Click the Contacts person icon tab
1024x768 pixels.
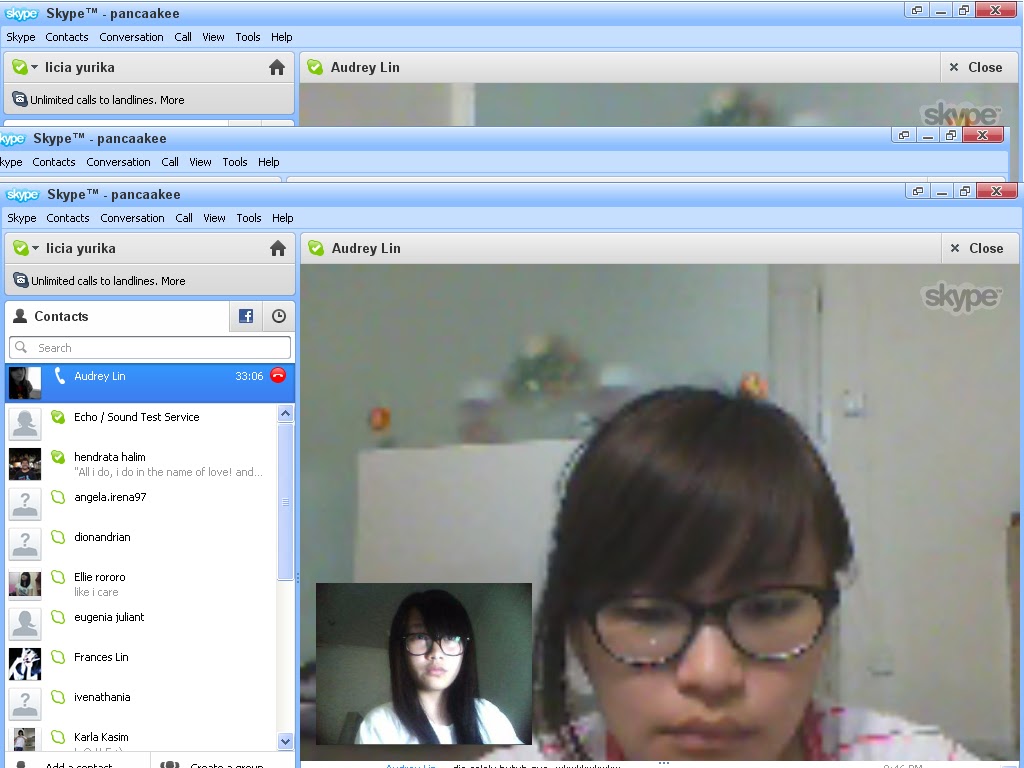(x=20, y=316)
